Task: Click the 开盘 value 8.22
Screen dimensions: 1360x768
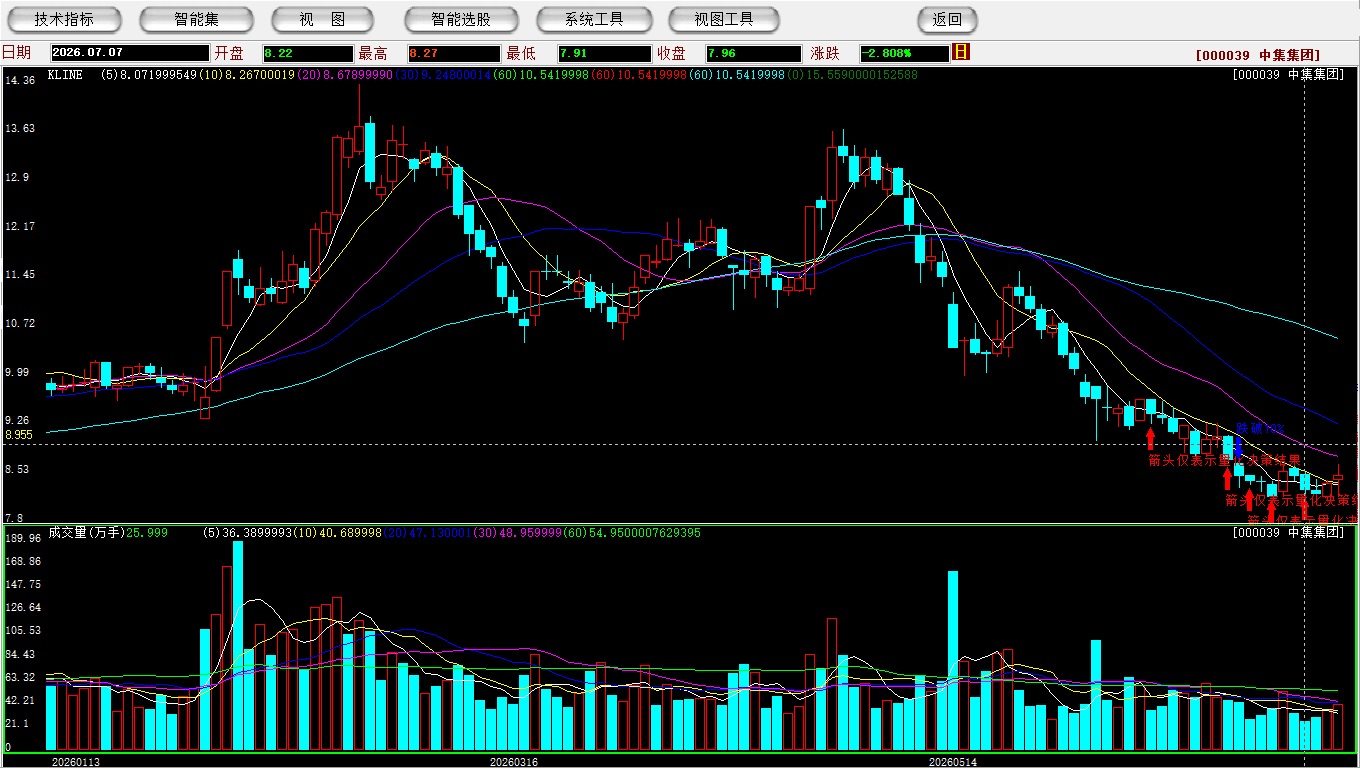Action: [308, 53]
